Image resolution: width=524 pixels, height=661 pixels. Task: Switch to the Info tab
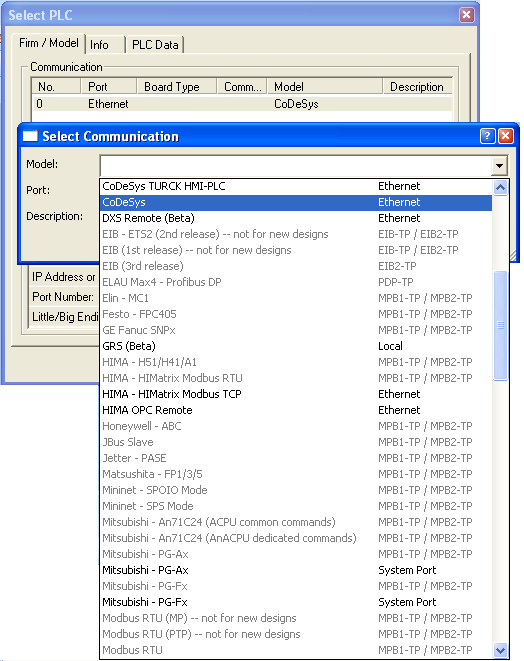click(x=105, y=45)
